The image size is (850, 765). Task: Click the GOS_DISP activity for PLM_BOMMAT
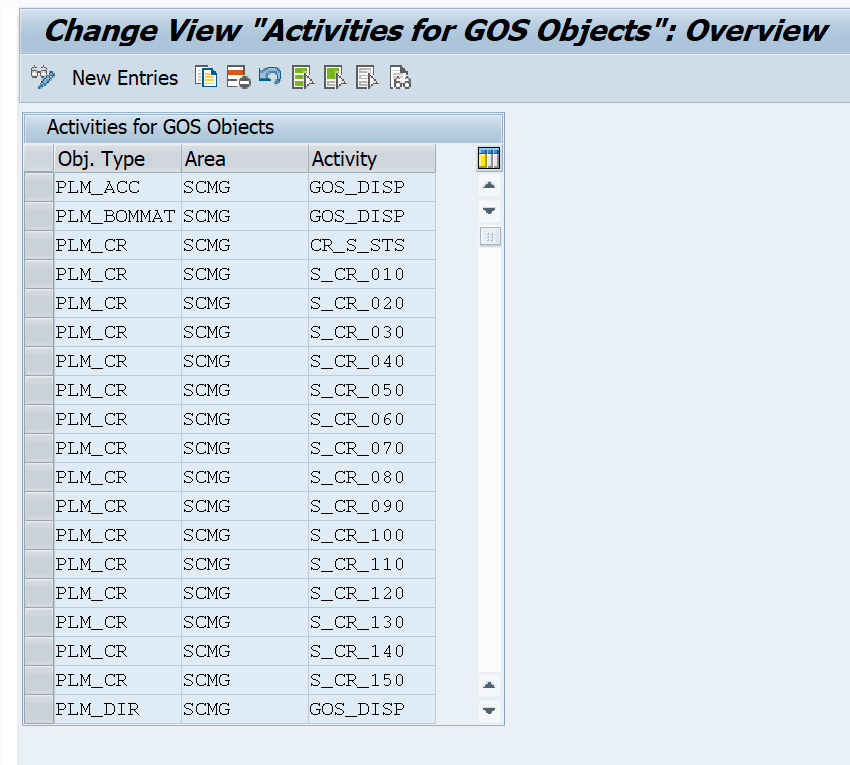pyautogui.click(x=372, y=216)
